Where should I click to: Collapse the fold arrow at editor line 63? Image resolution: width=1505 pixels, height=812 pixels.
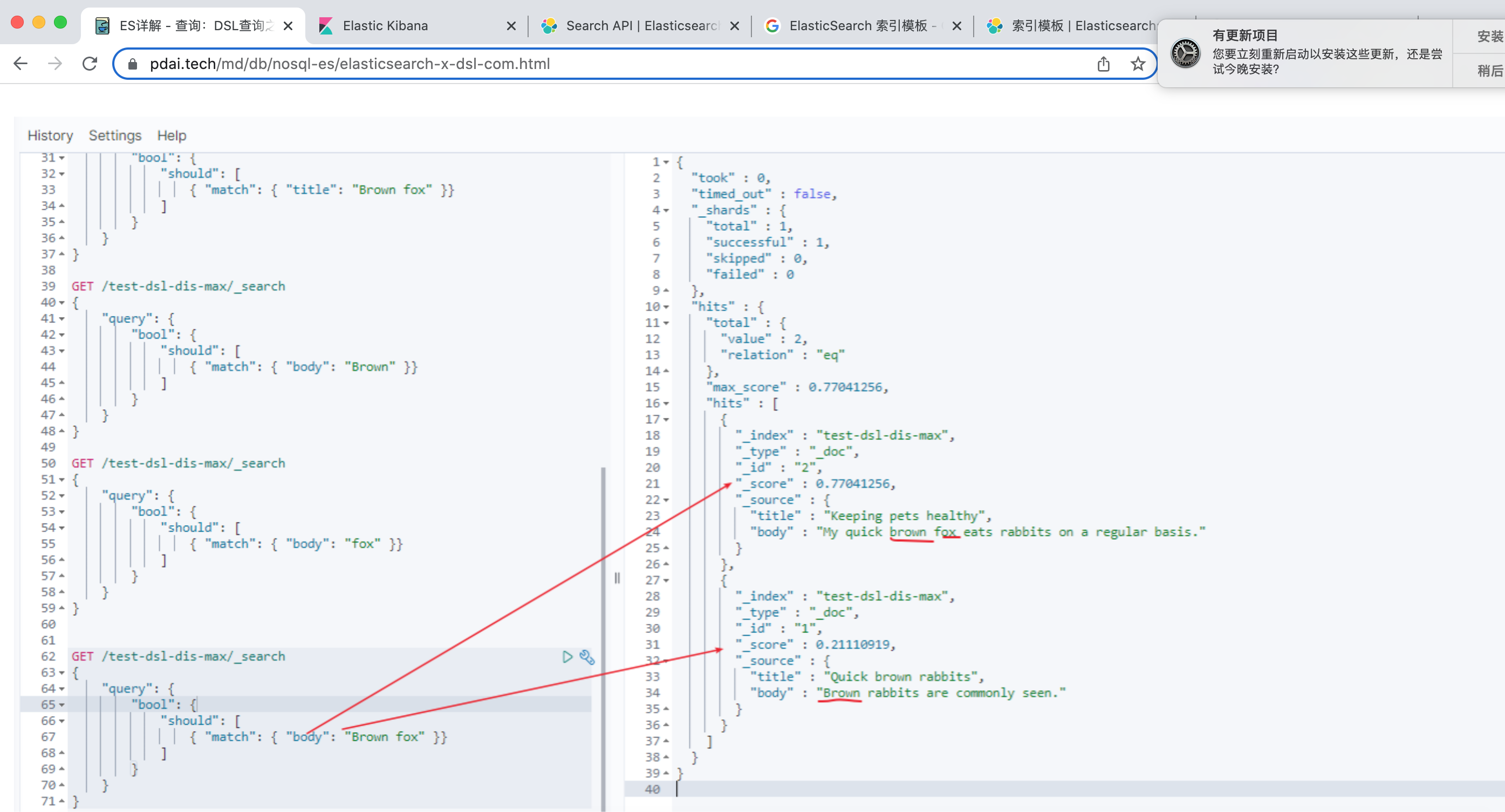point(62,673)
